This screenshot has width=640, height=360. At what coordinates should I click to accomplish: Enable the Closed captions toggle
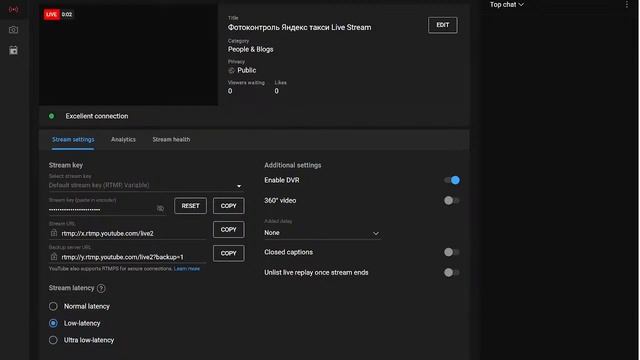tap(451, 252)
